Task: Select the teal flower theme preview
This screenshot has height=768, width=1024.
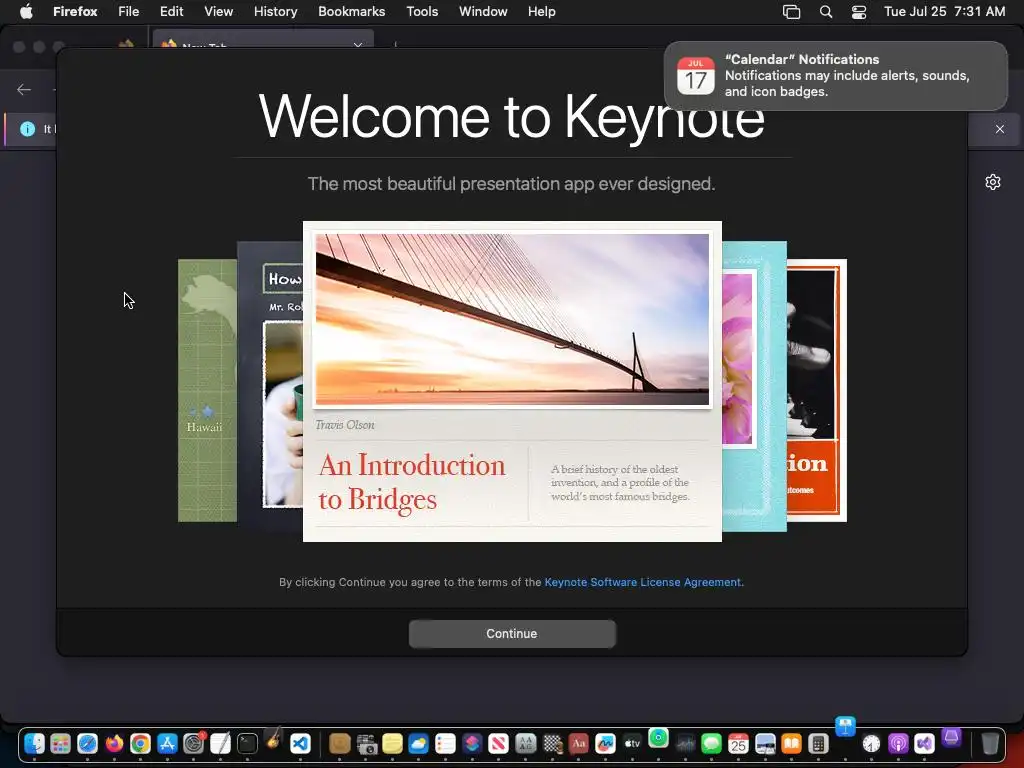Action: 754,387
